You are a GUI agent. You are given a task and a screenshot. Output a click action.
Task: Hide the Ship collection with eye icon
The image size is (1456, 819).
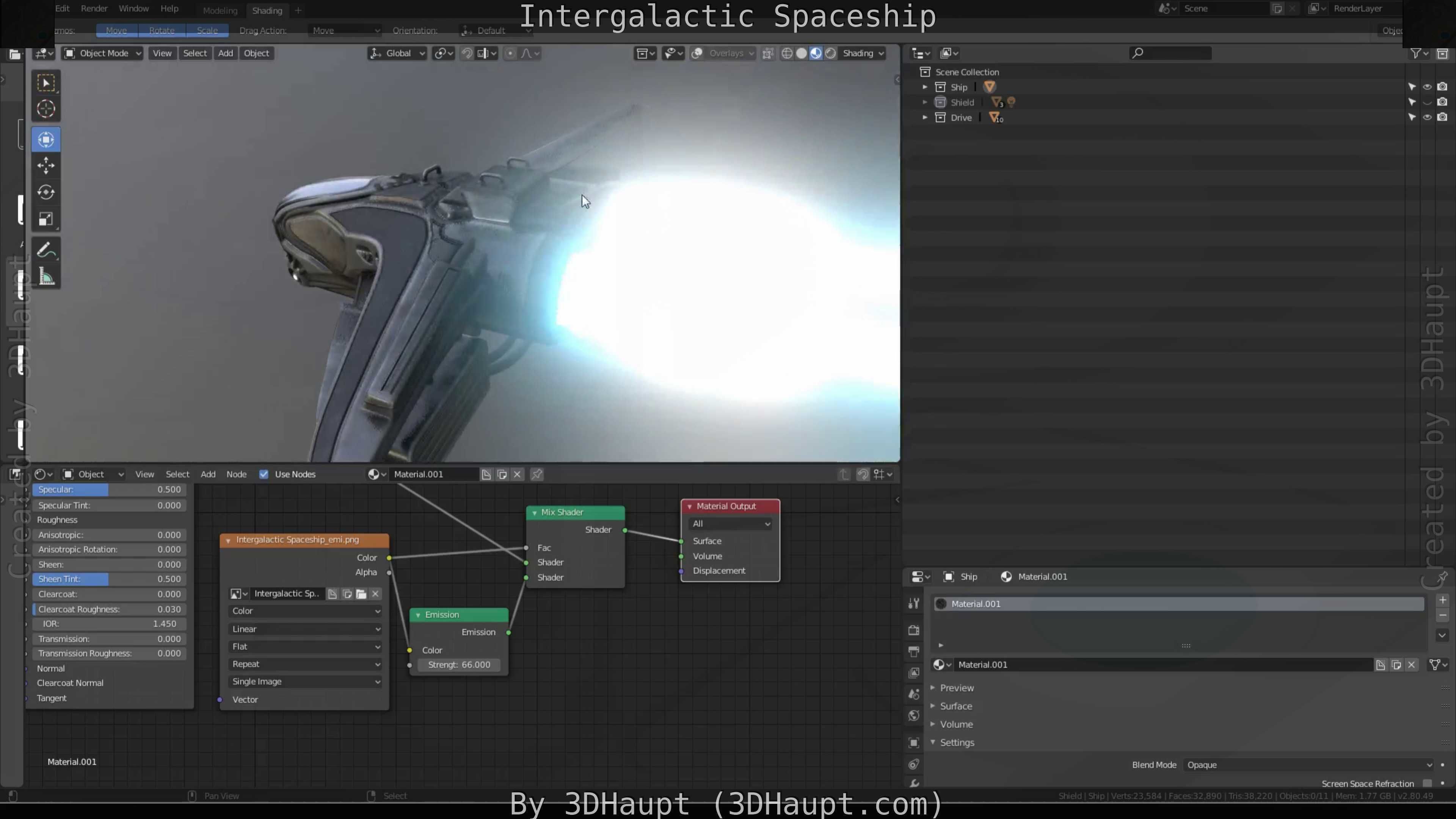click(1427, 87)
